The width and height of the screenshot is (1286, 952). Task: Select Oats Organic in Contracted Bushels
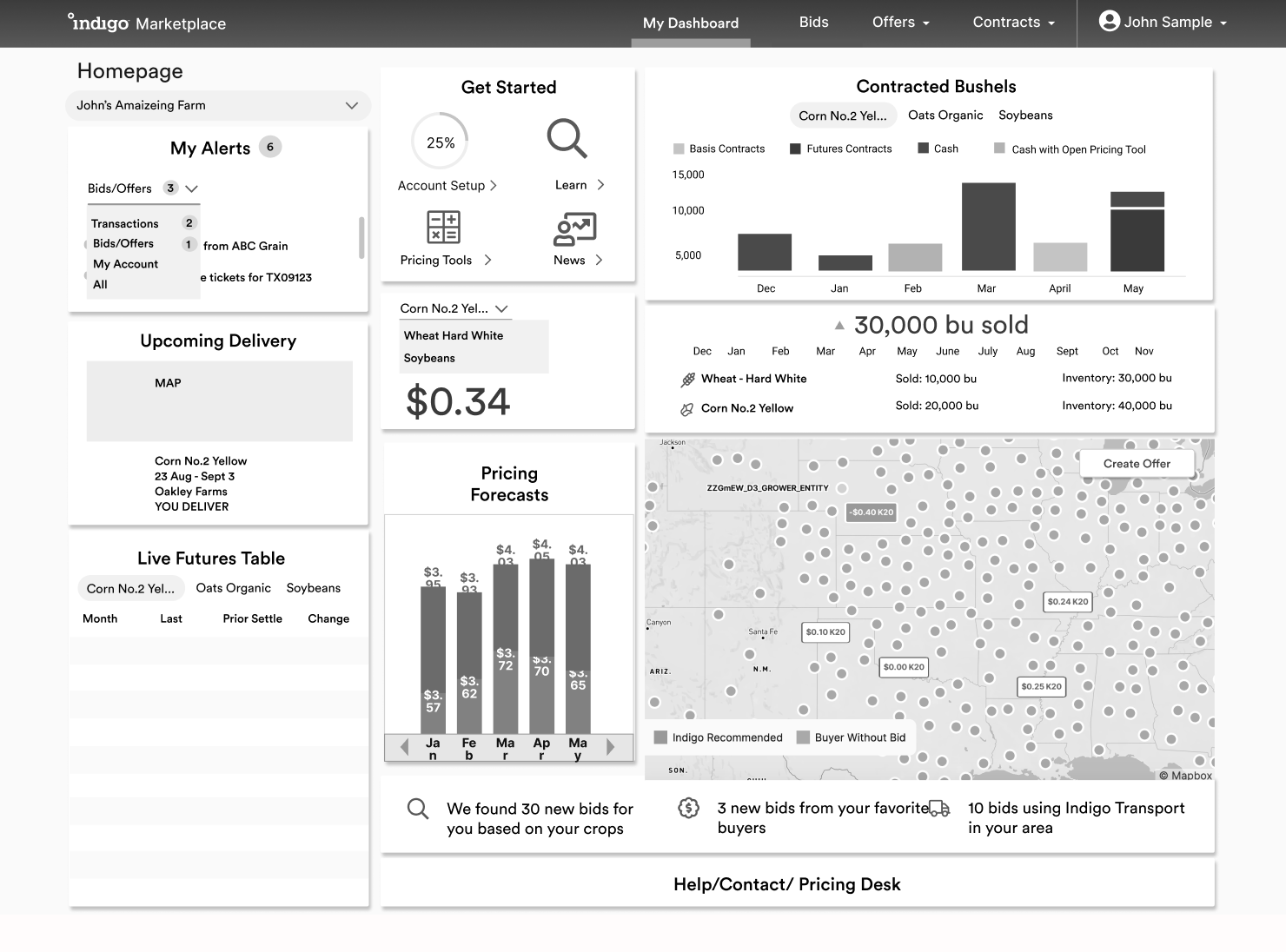click(x=945, y=115)
